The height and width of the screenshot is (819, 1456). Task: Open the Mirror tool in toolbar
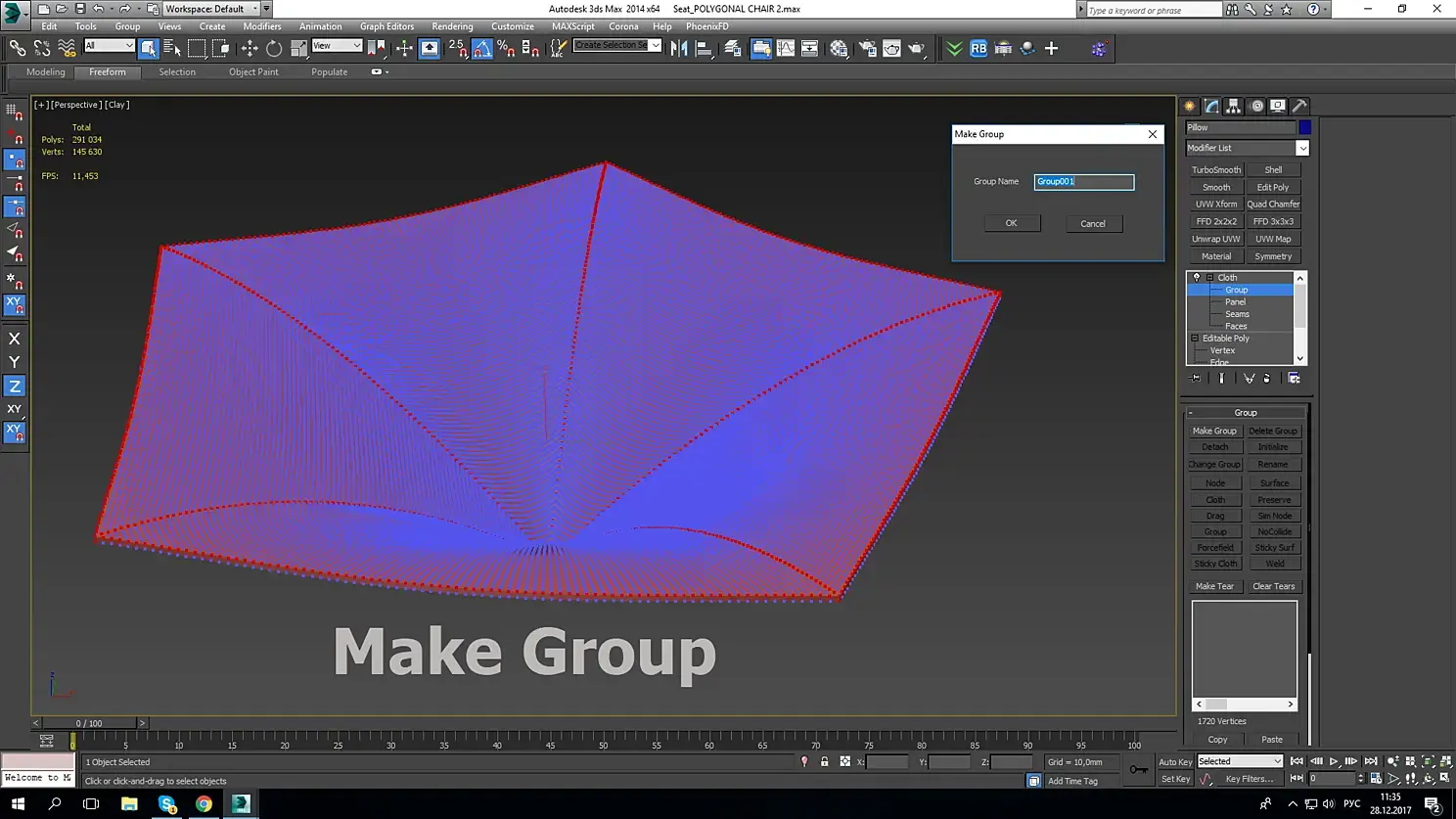pos(679,48)
